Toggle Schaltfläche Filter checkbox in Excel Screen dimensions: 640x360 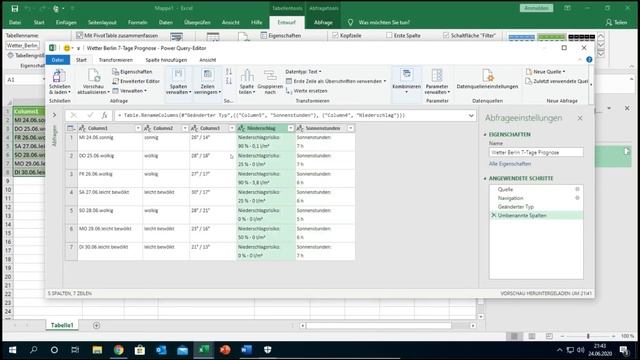coord(446,36)
